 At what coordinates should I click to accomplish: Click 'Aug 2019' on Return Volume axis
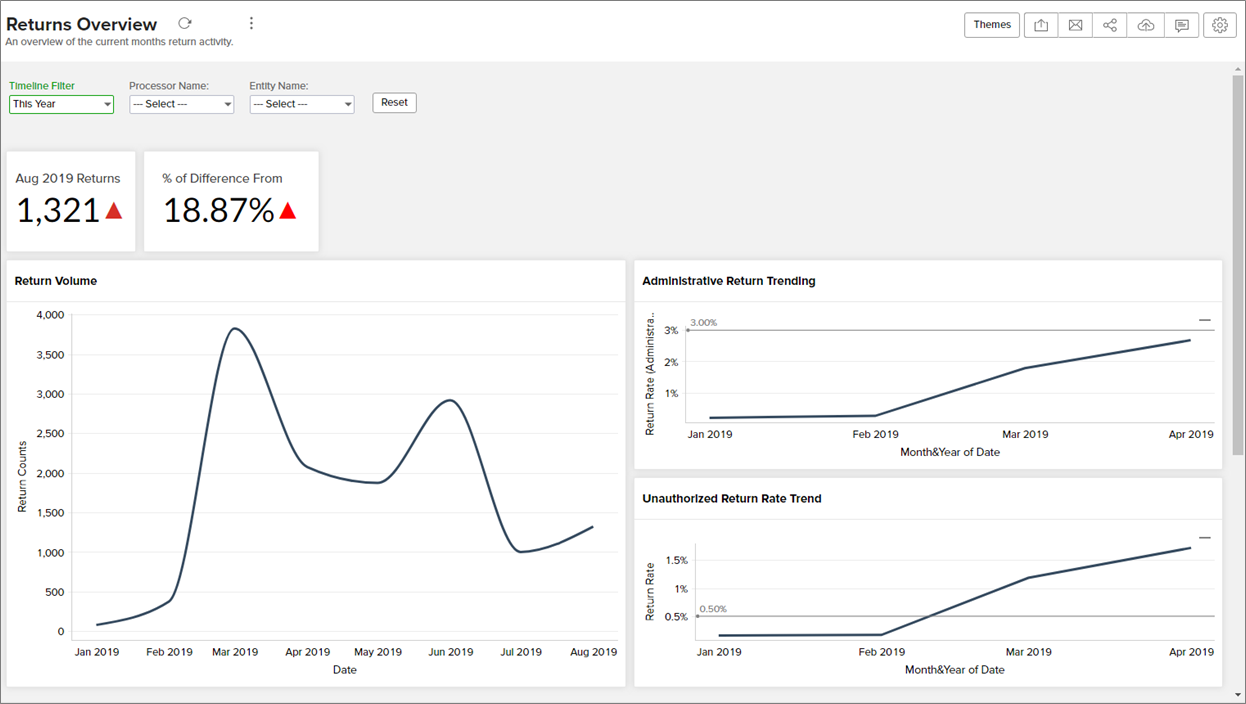coord(594,652)
